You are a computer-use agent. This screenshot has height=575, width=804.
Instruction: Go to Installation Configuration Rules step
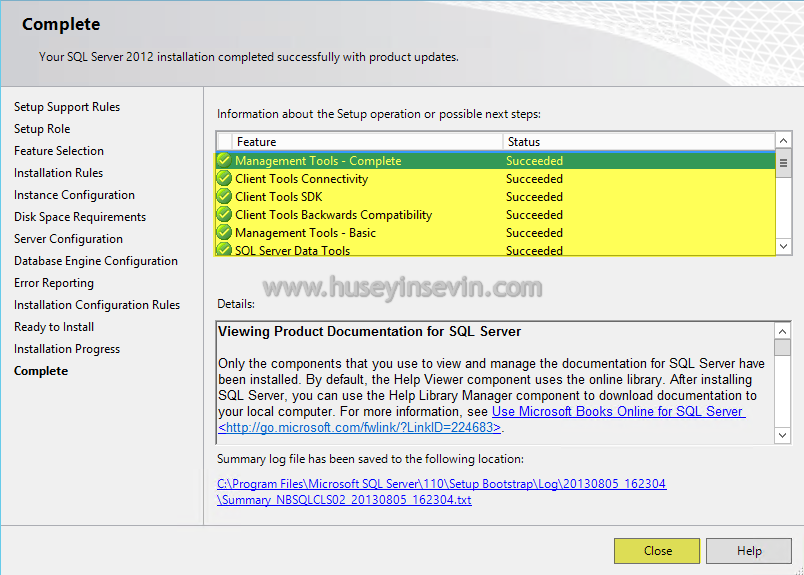(x=97, y=305)
